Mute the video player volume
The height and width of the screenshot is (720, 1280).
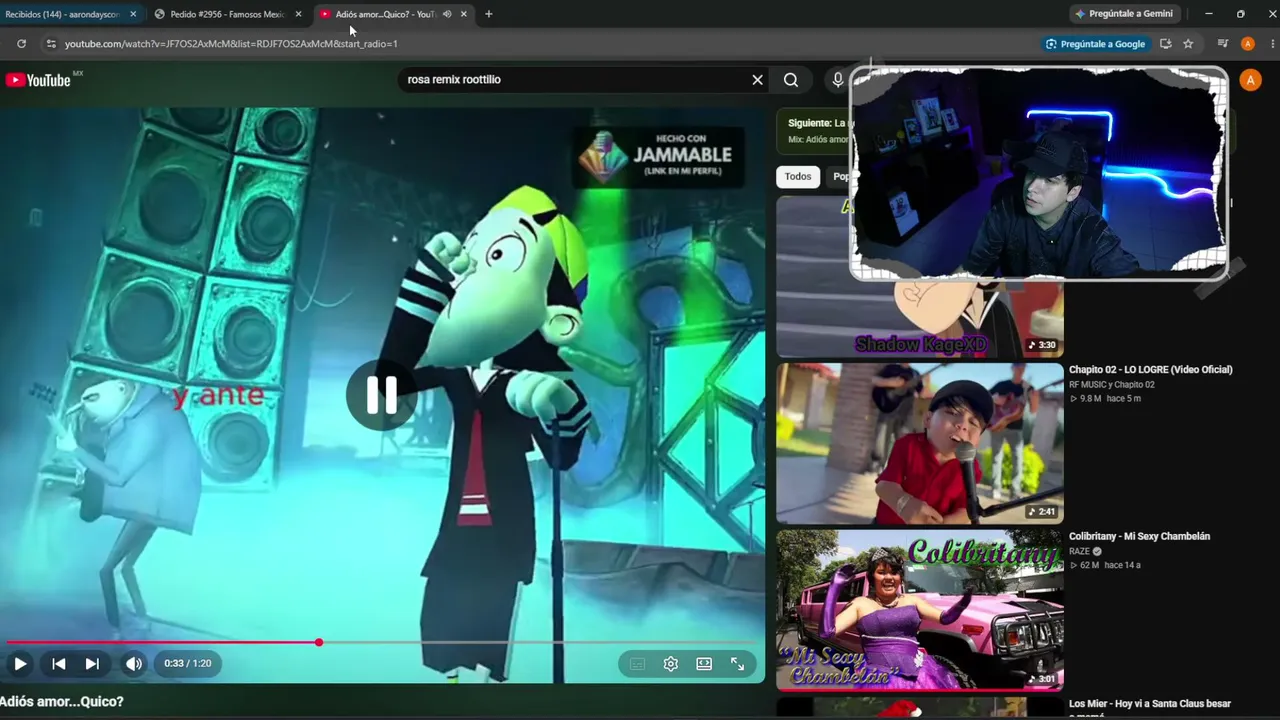tap(134, 663)
